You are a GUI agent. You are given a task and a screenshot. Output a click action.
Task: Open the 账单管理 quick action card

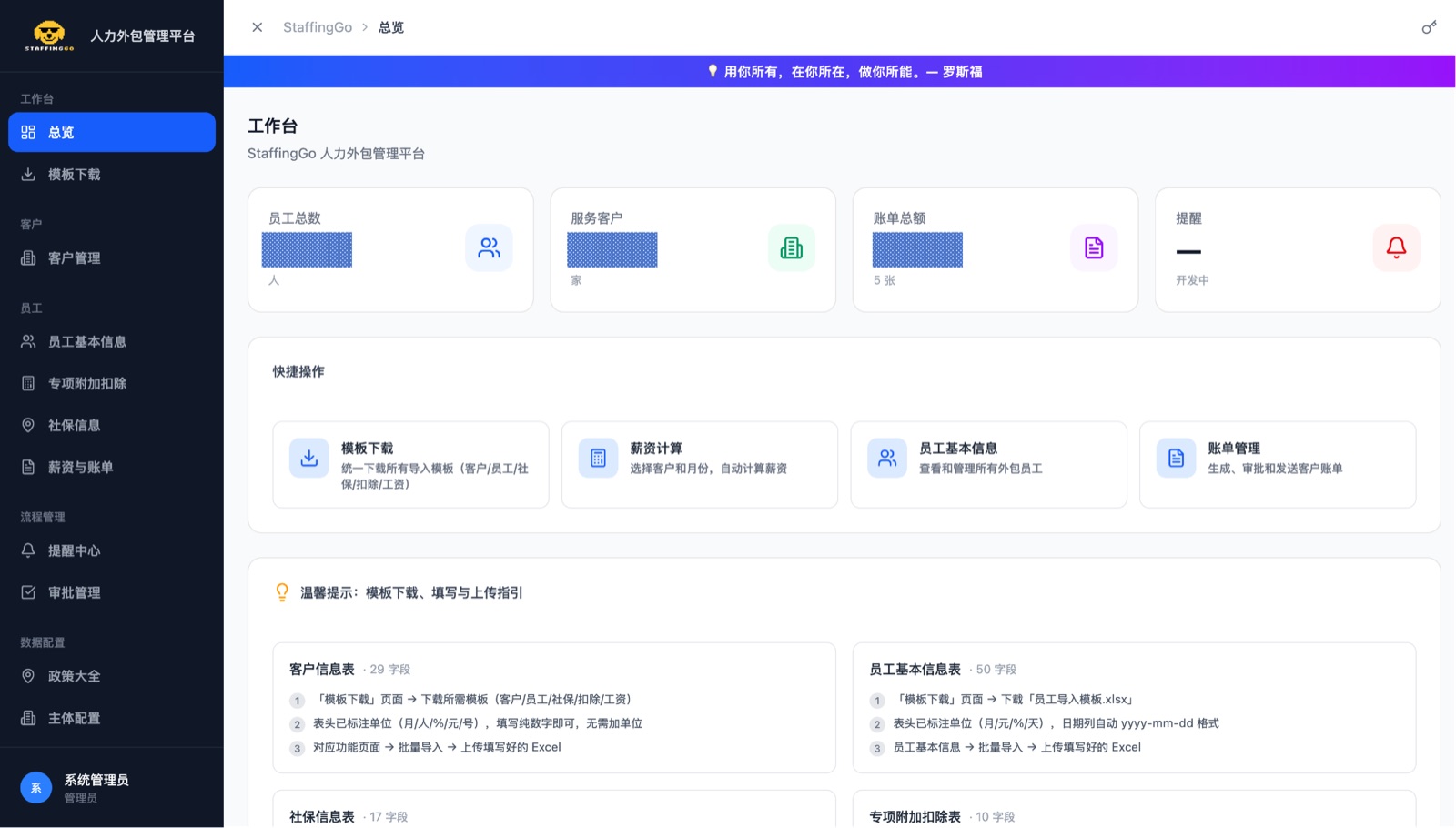click(1278, 464)
